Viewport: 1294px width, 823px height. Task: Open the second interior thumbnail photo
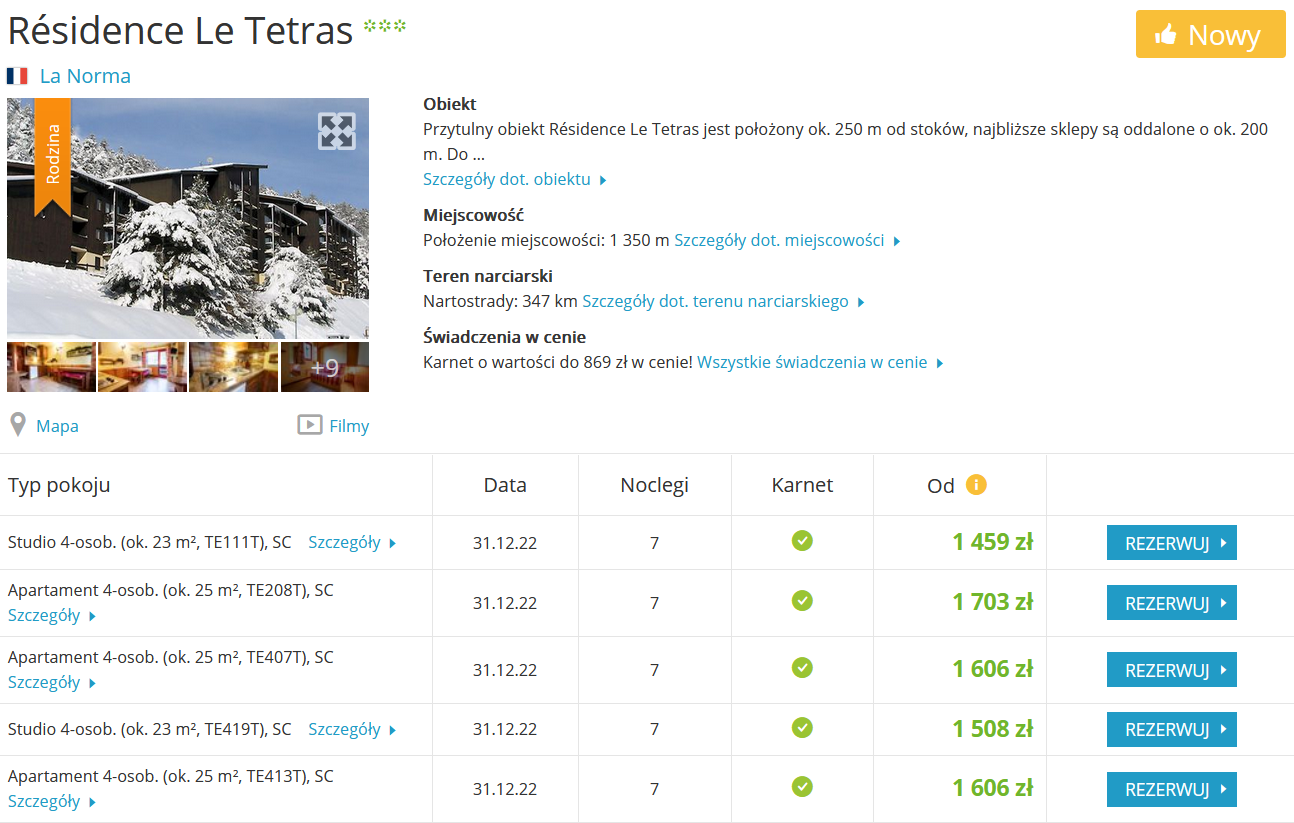coord(142,367)
